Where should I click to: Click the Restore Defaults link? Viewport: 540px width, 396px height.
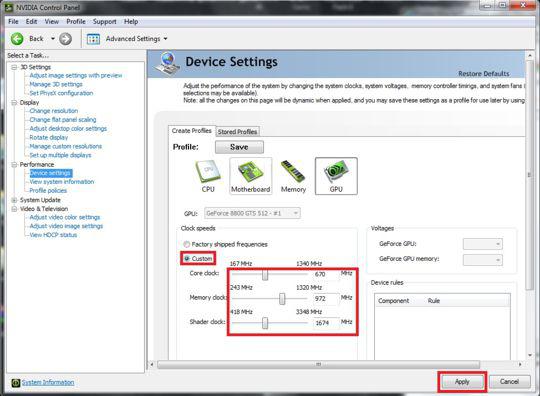(484, 73)
